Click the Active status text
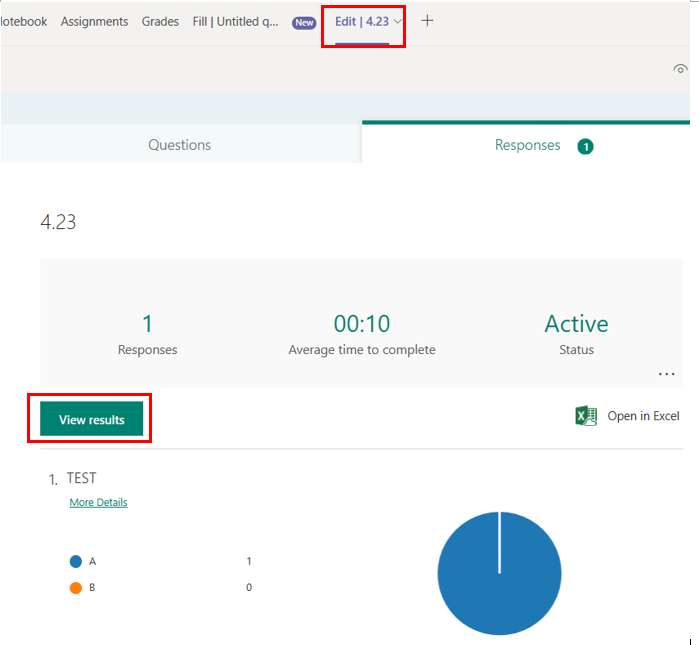 tap(576, 324)
